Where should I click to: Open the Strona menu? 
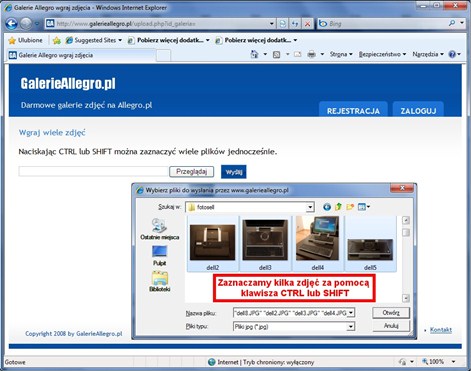pos(341,54)
